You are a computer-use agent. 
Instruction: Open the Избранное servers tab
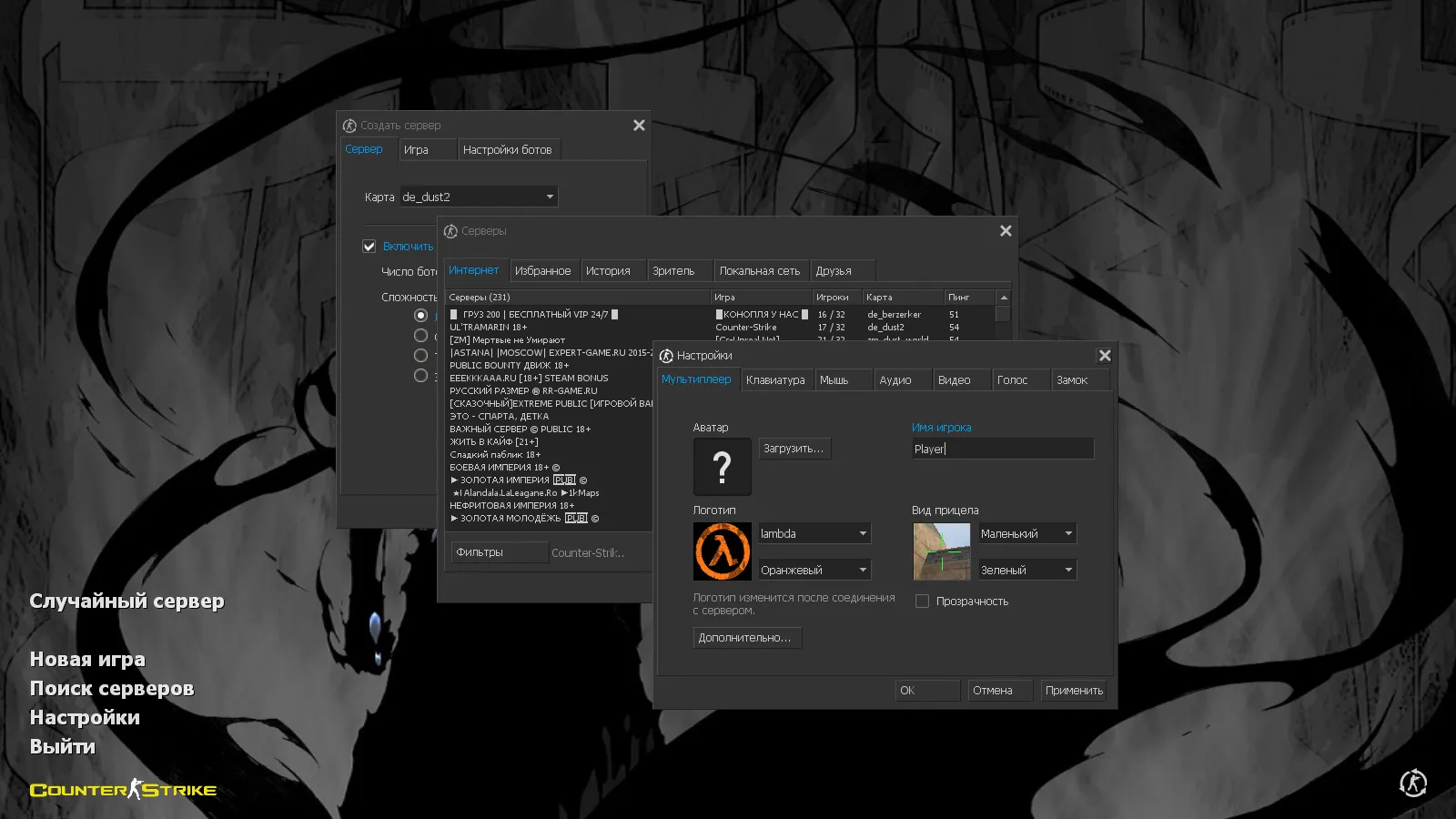click(542, 271)
